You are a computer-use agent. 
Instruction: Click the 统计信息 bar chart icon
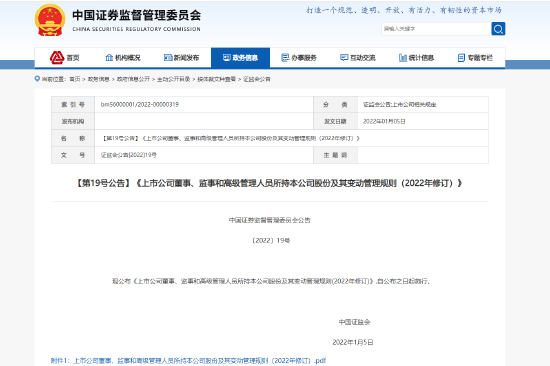click(x=403, y=58)
